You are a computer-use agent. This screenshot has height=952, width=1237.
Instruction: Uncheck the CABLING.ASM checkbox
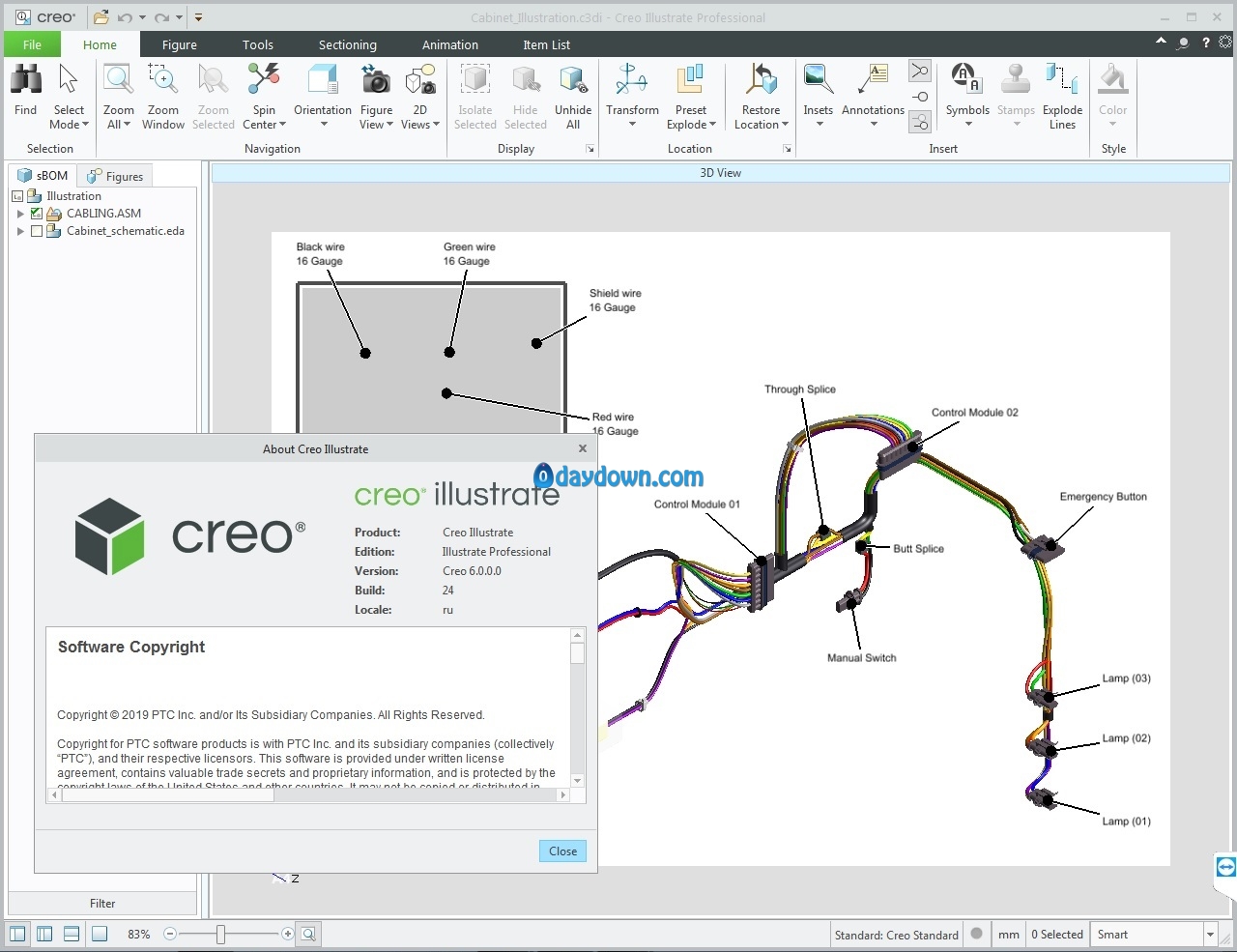coord(37,214)
